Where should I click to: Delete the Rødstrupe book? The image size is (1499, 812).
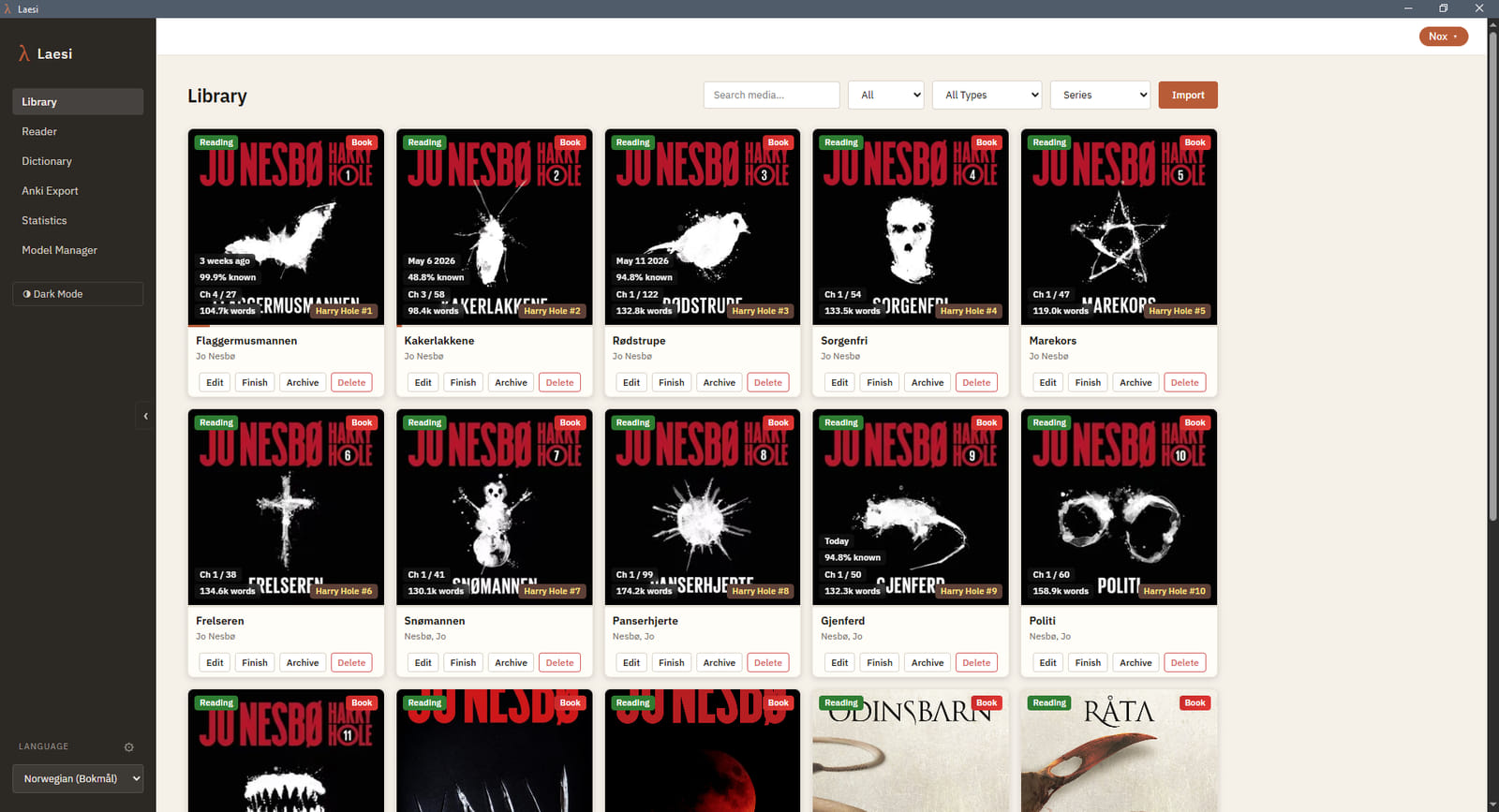click(x=768, y=382)
